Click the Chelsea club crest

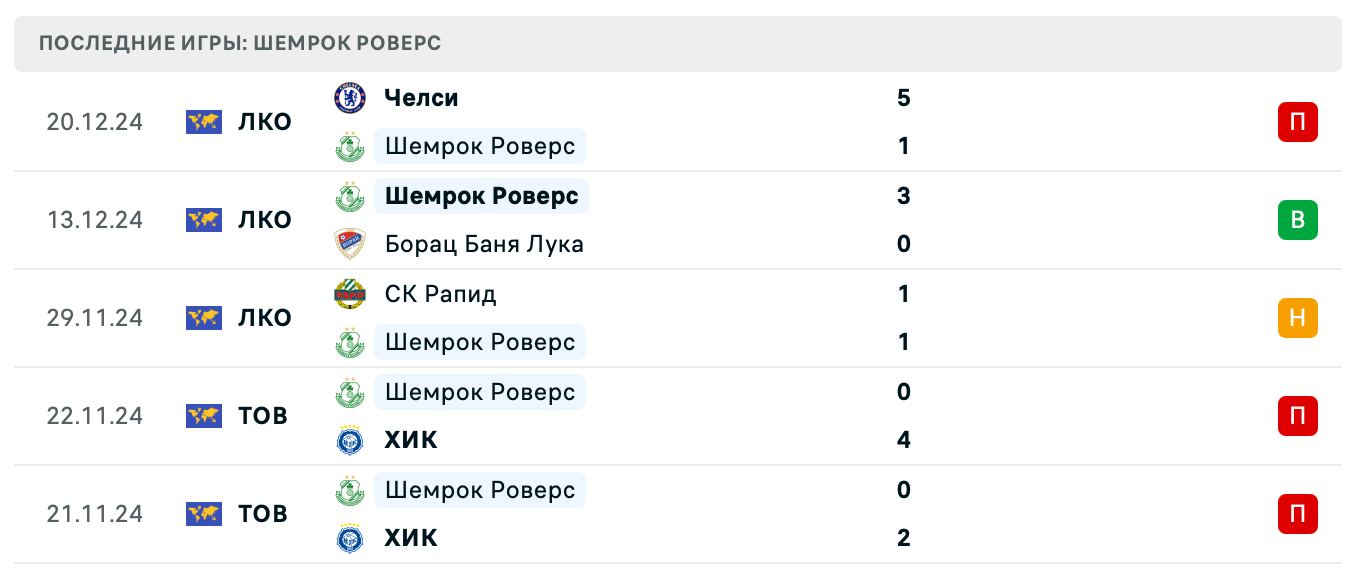pyautogui.click(x=349, y=98)
